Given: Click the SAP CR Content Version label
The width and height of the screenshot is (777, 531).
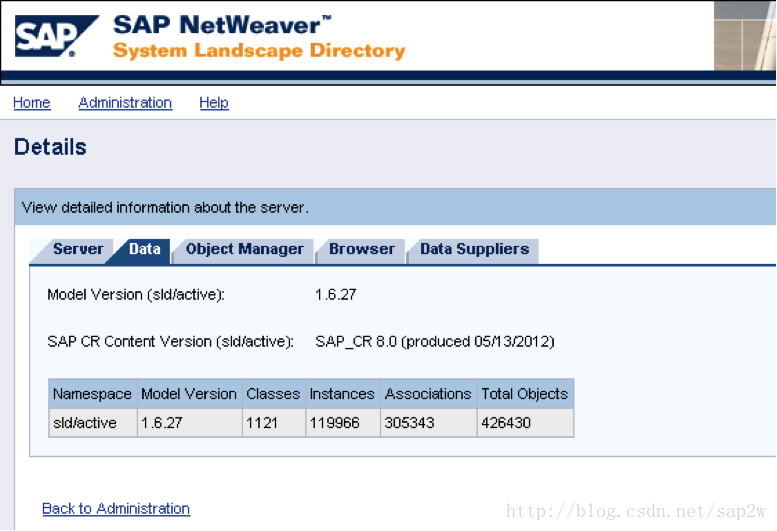Looking at the screenshot, I should tap(170, 342).
